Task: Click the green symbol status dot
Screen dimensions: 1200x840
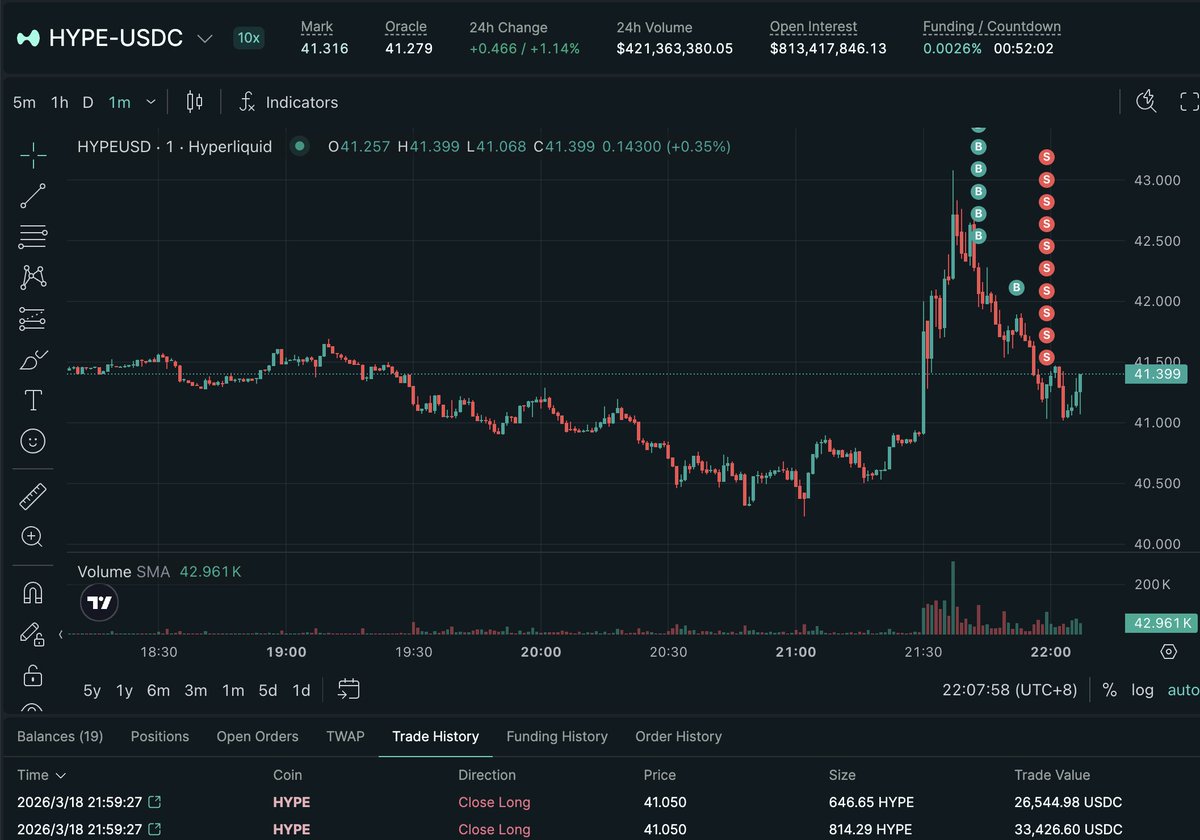Action: click(298, 146)
